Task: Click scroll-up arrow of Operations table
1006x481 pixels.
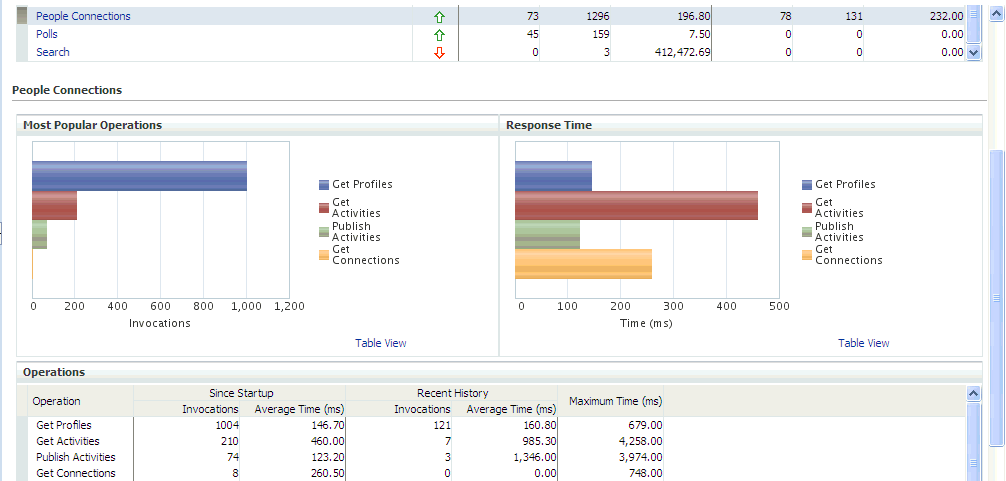Action: point(973,393)
